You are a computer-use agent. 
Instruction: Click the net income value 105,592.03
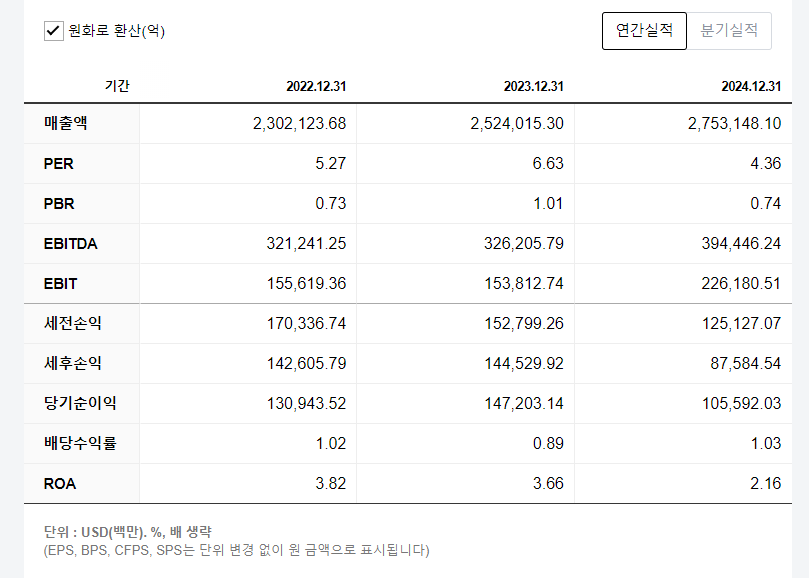coord(741,404)
